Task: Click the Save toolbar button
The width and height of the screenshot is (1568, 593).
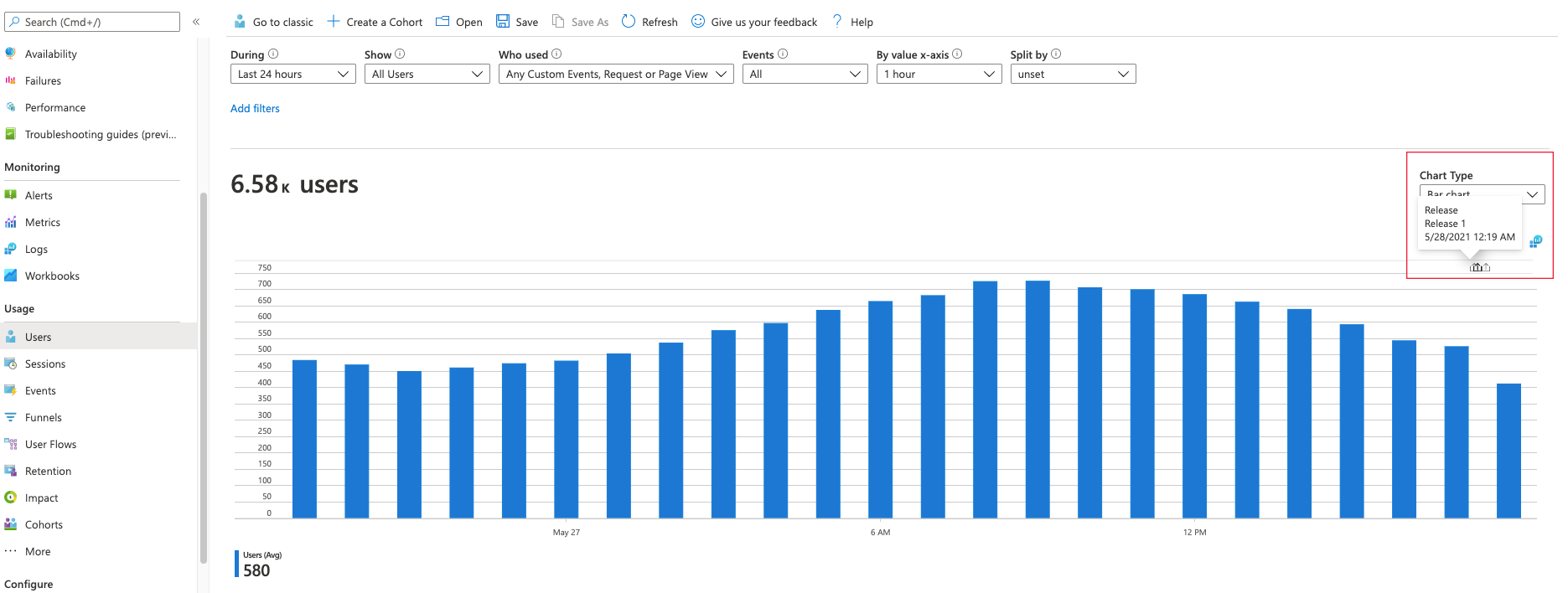Action: pyautogui.click(x=517, y=22)
